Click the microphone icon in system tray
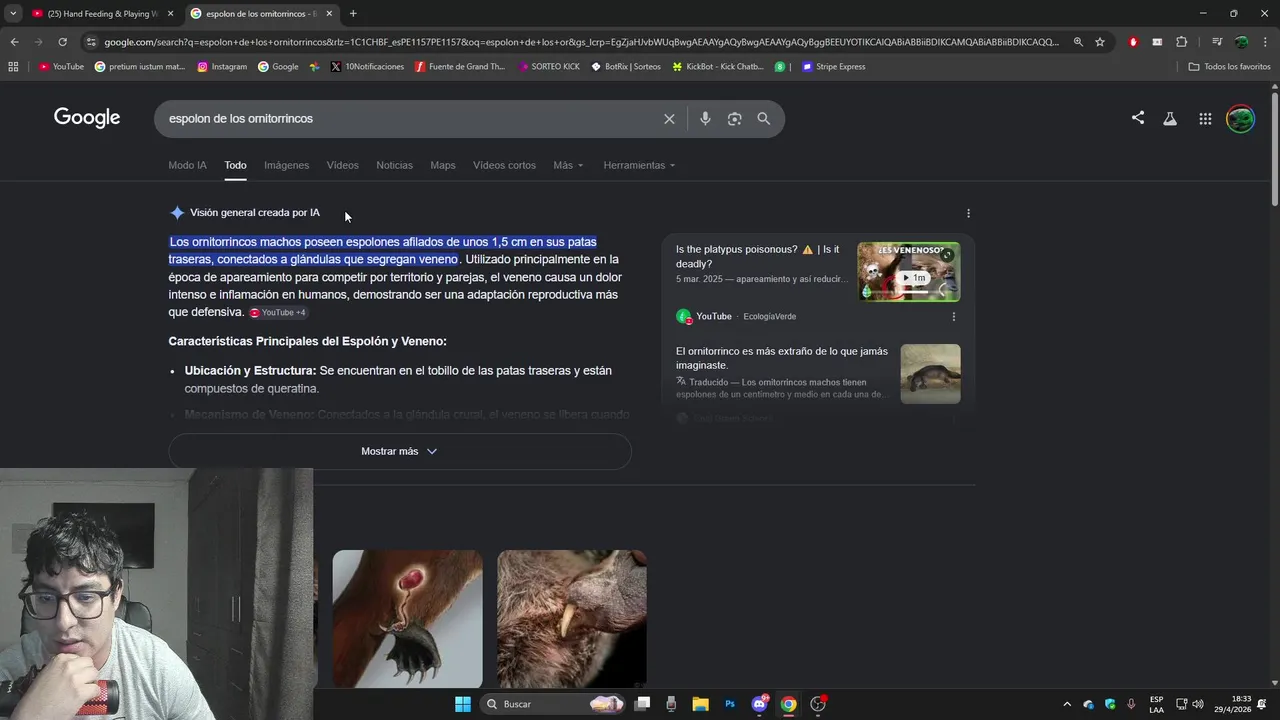 coord(1131,704)
